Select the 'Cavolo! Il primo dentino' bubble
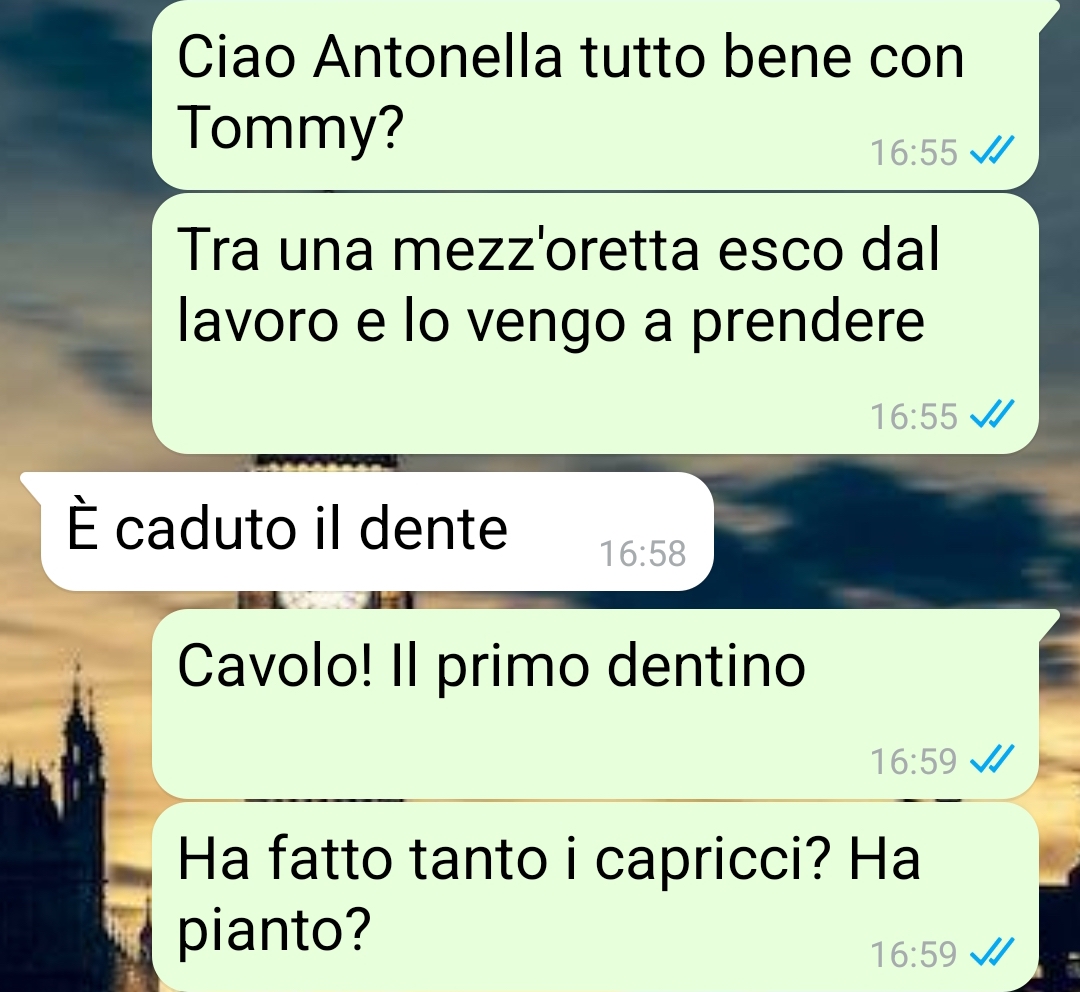The image size is (1080, 992). point(596,704)
